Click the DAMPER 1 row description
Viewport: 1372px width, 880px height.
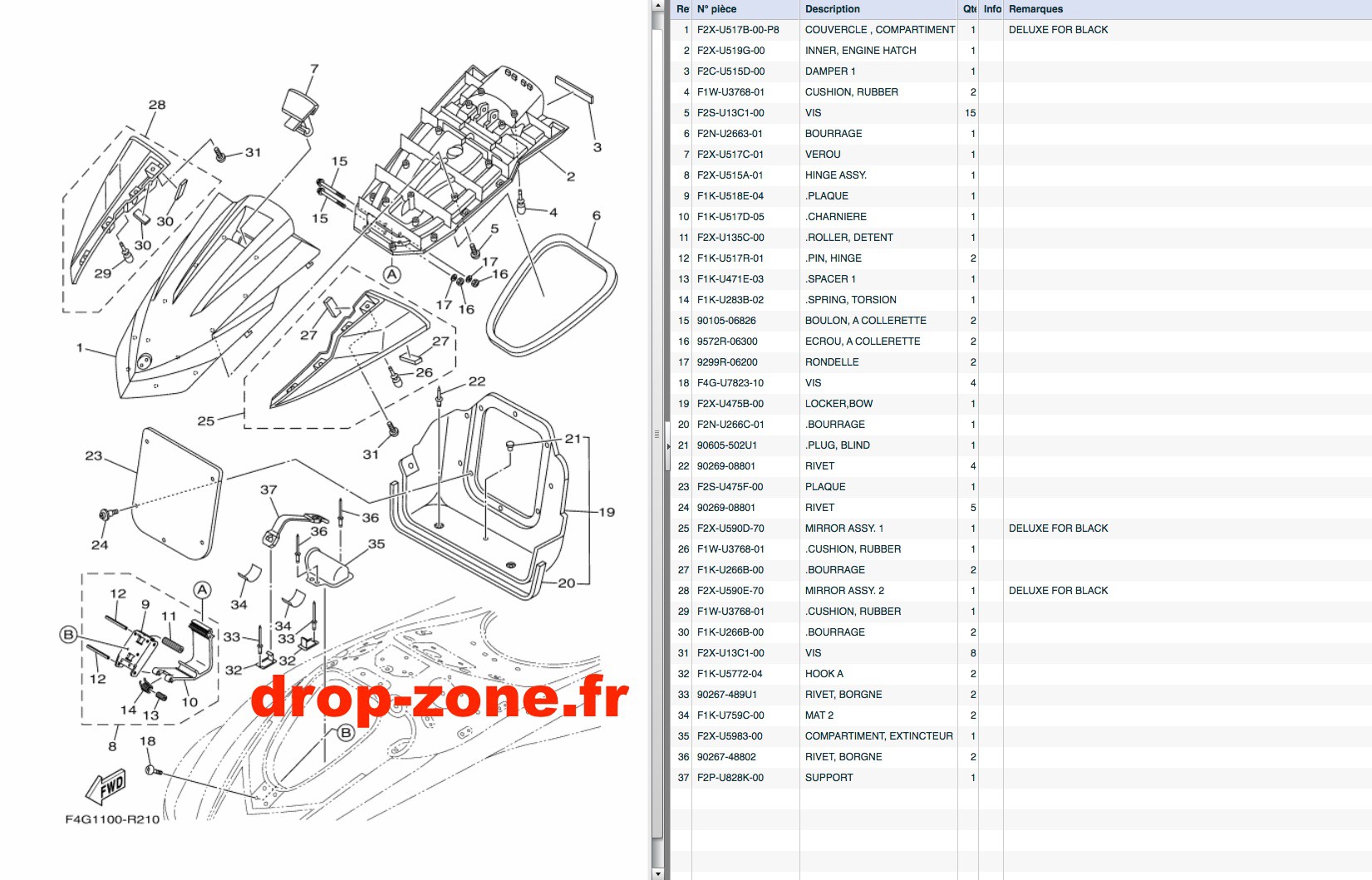tap(830, 71)
